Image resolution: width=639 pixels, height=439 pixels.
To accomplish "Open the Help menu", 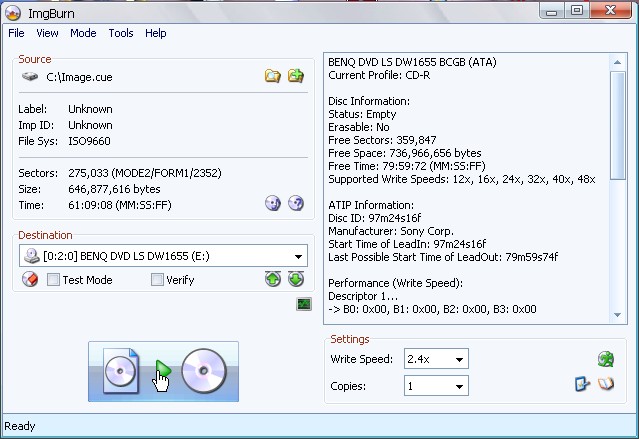I will pos(156,33).
